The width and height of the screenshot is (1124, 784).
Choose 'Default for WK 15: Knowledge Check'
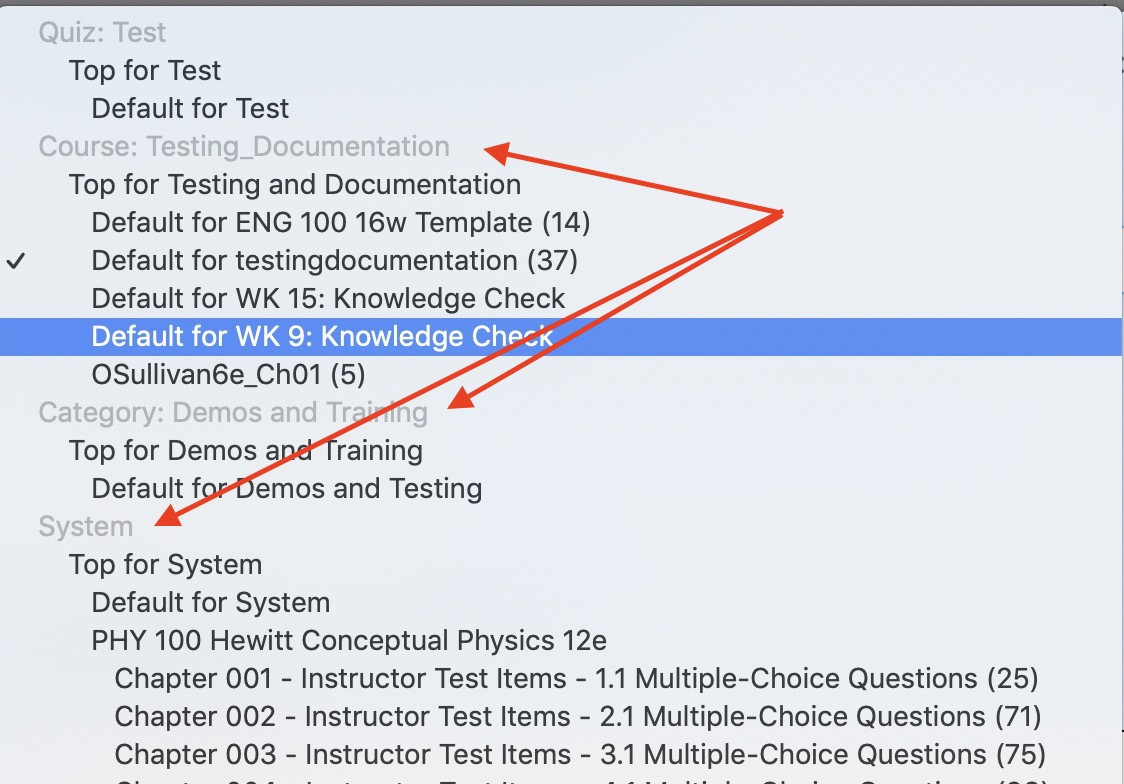328,299
